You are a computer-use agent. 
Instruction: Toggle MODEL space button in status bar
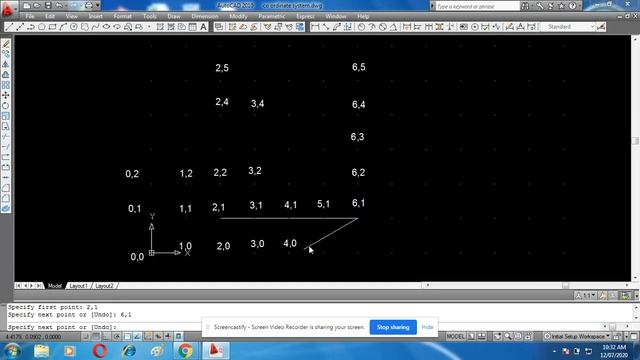[x=455, y=337]
